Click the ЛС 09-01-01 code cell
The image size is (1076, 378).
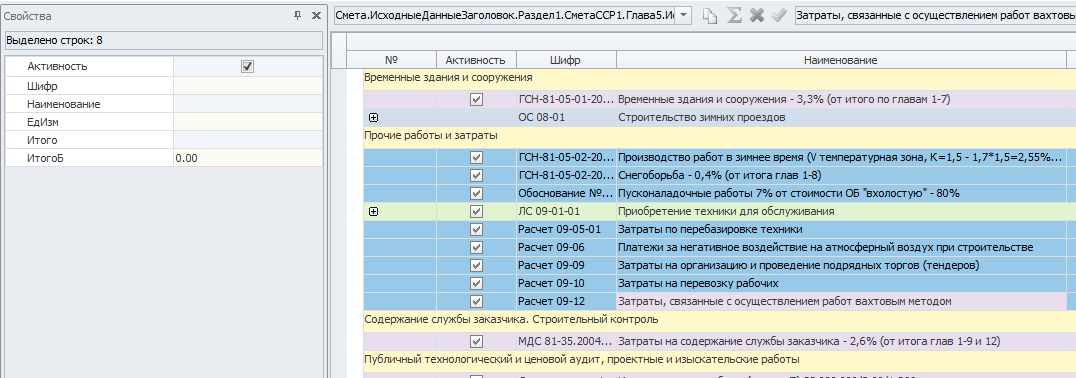click(566, 211)
